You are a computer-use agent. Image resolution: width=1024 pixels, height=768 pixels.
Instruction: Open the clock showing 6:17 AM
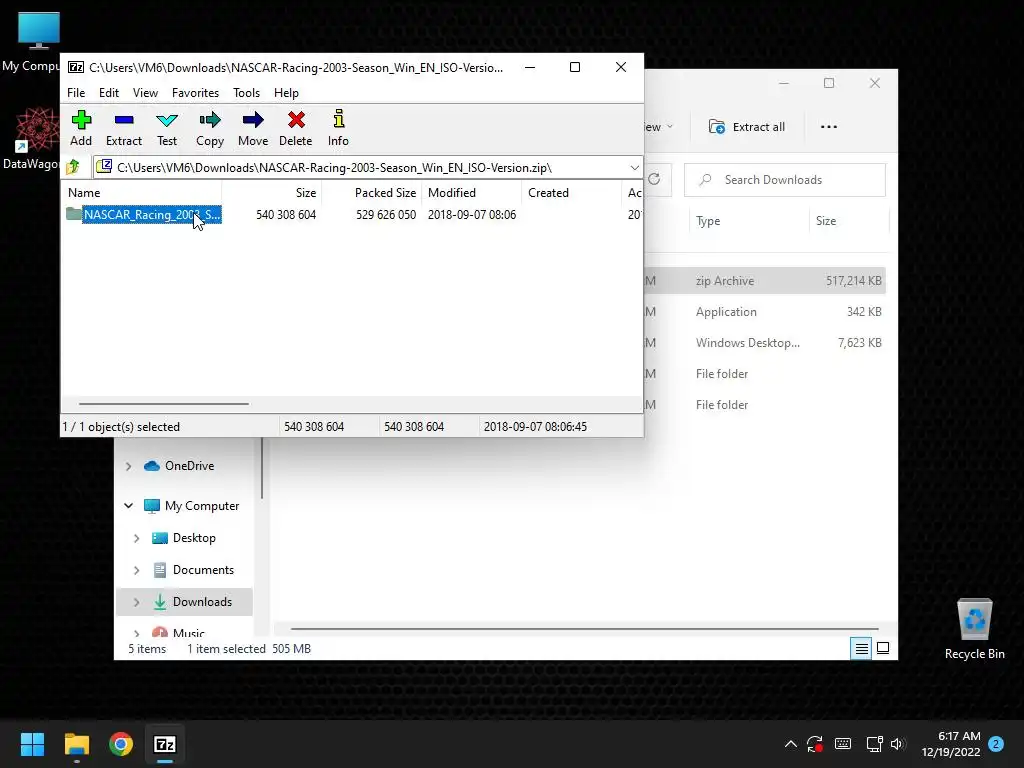951,744
